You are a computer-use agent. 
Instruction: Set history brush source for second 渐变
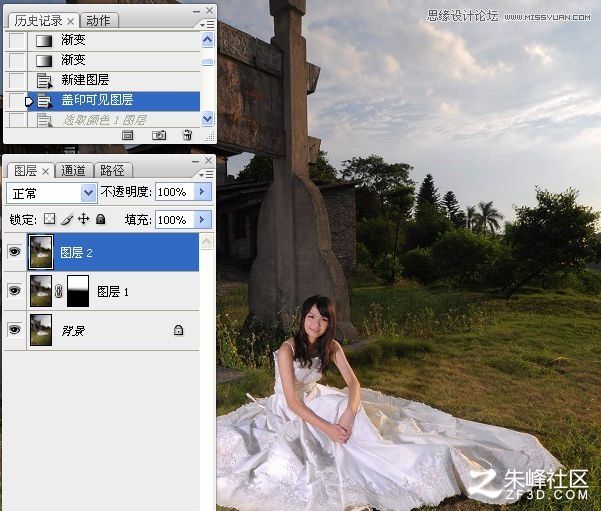17,60
